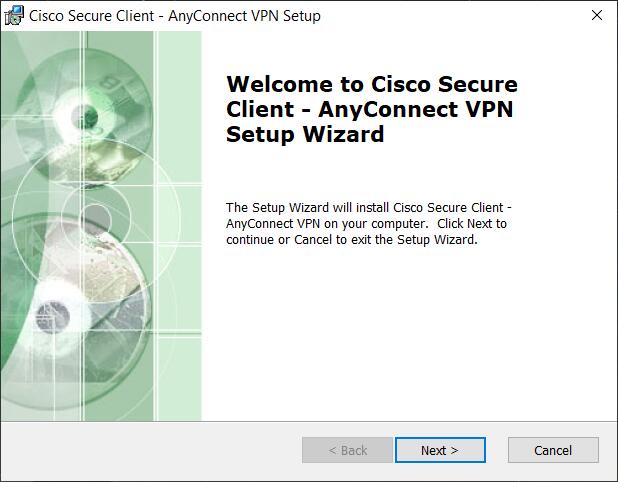Image resolution: width=618 pixels, height=482 pixels.
Task: Click the "Client - AnyConnect VPN" heading line
Action: 369,109
